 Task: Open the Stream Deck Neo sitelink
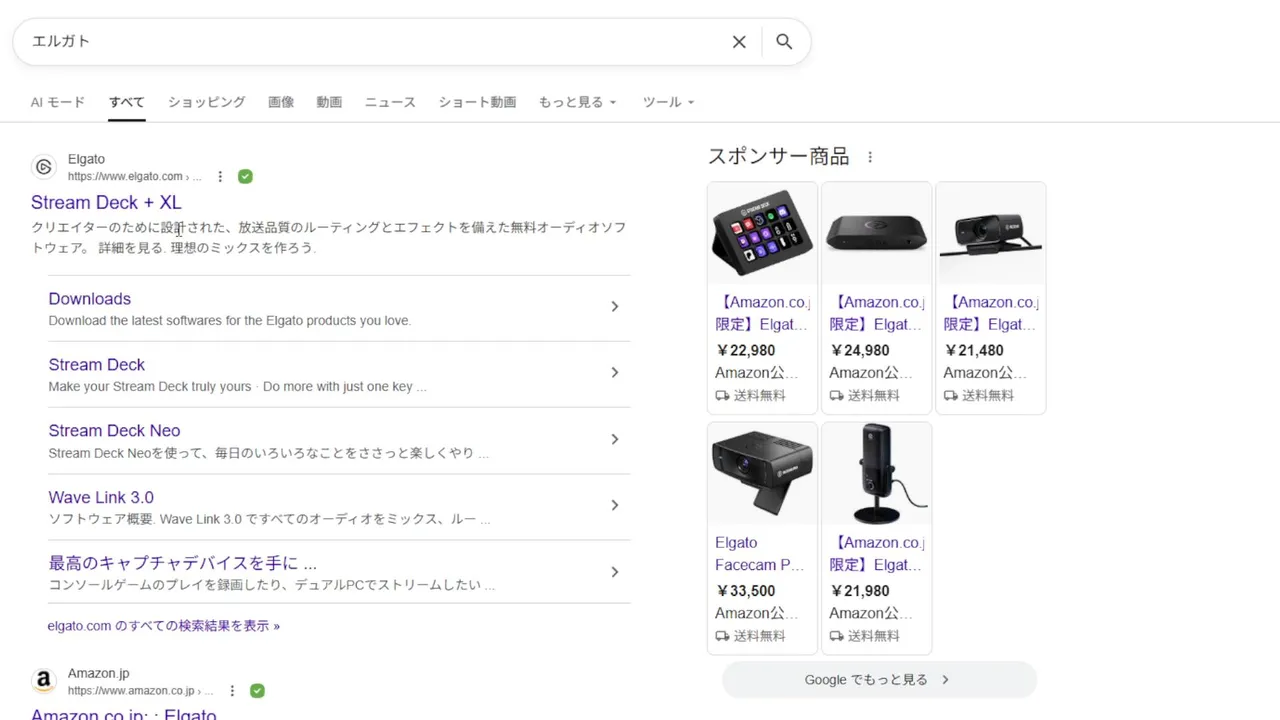(x=114, y=431)
